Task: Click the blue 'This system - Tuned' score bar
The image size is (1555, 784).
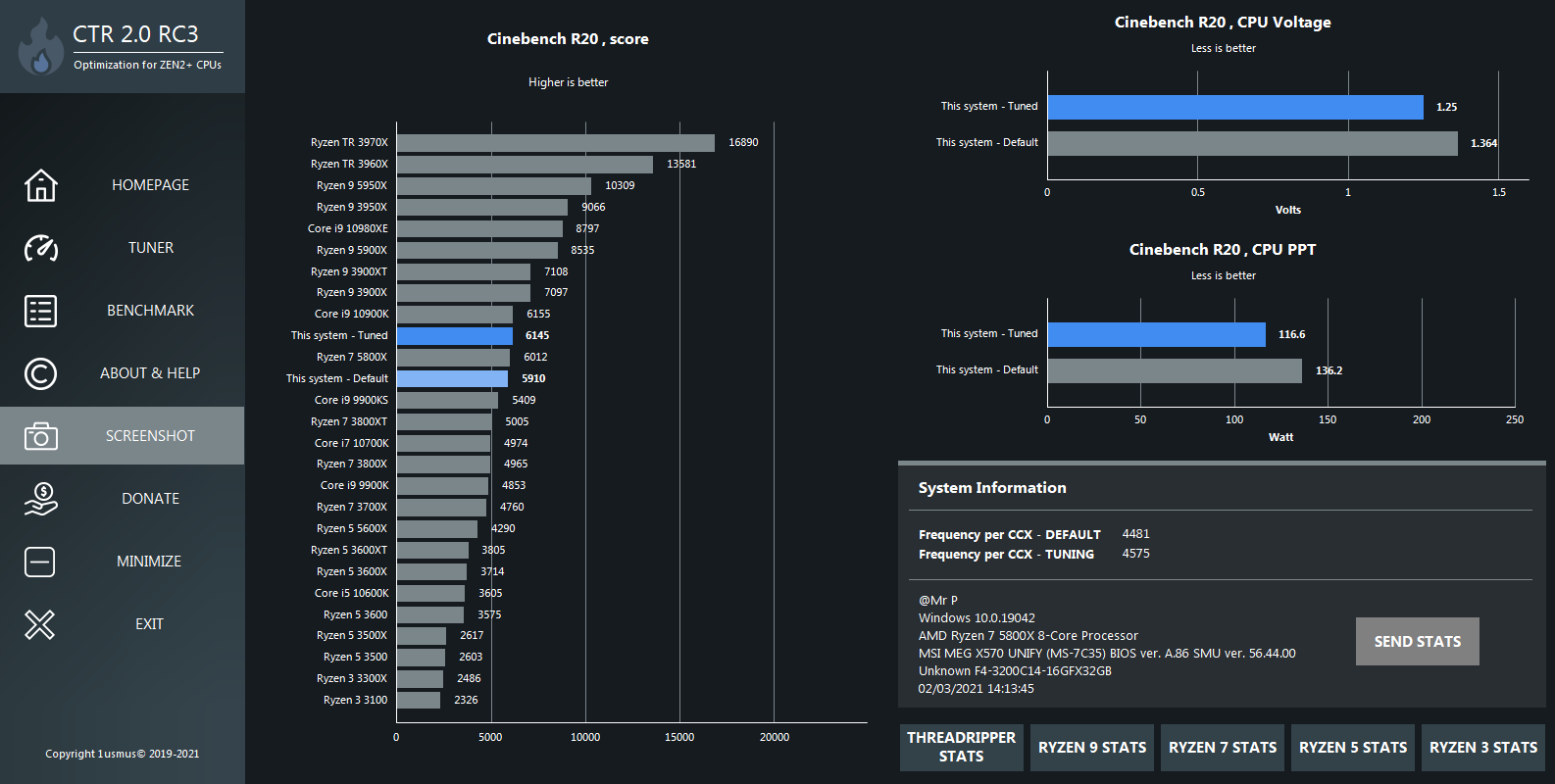Action: [x=455, y=336]
